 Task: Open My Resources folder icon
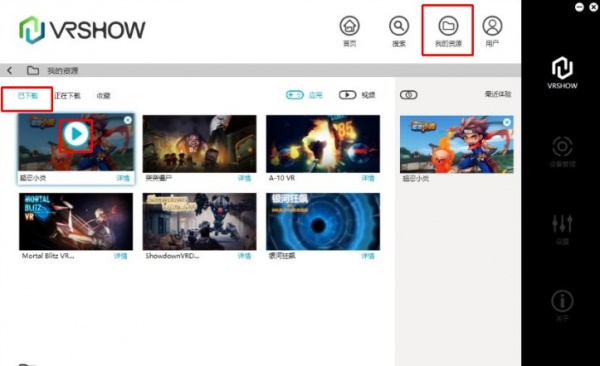448,26
